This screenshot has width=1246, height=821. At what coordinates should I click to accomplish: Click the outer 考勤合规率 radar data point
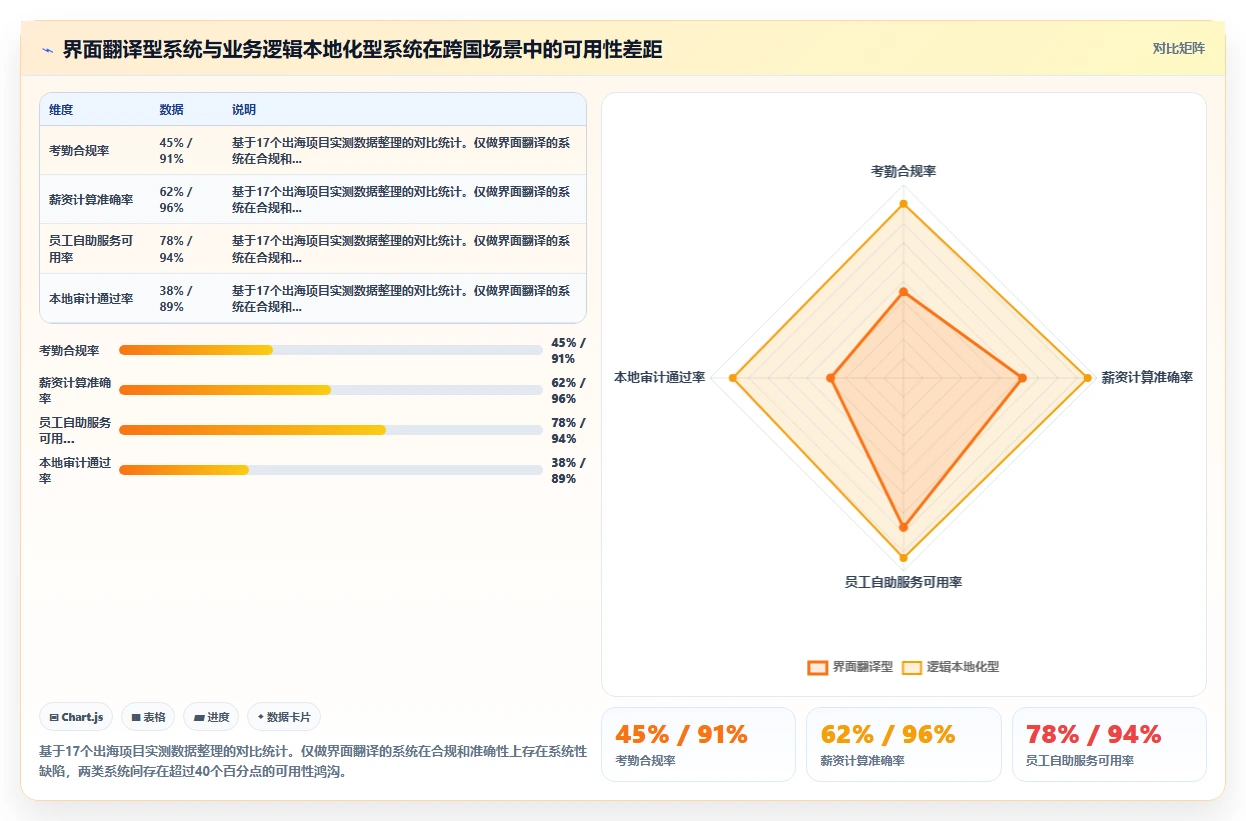click(x=903, y=204)
